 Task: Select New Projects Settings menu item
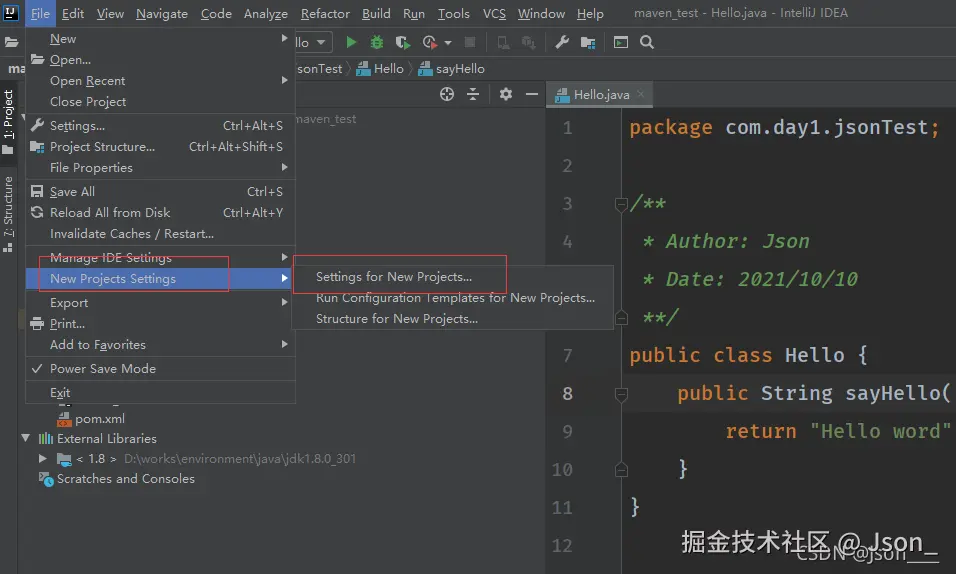[x=160, y=279]
